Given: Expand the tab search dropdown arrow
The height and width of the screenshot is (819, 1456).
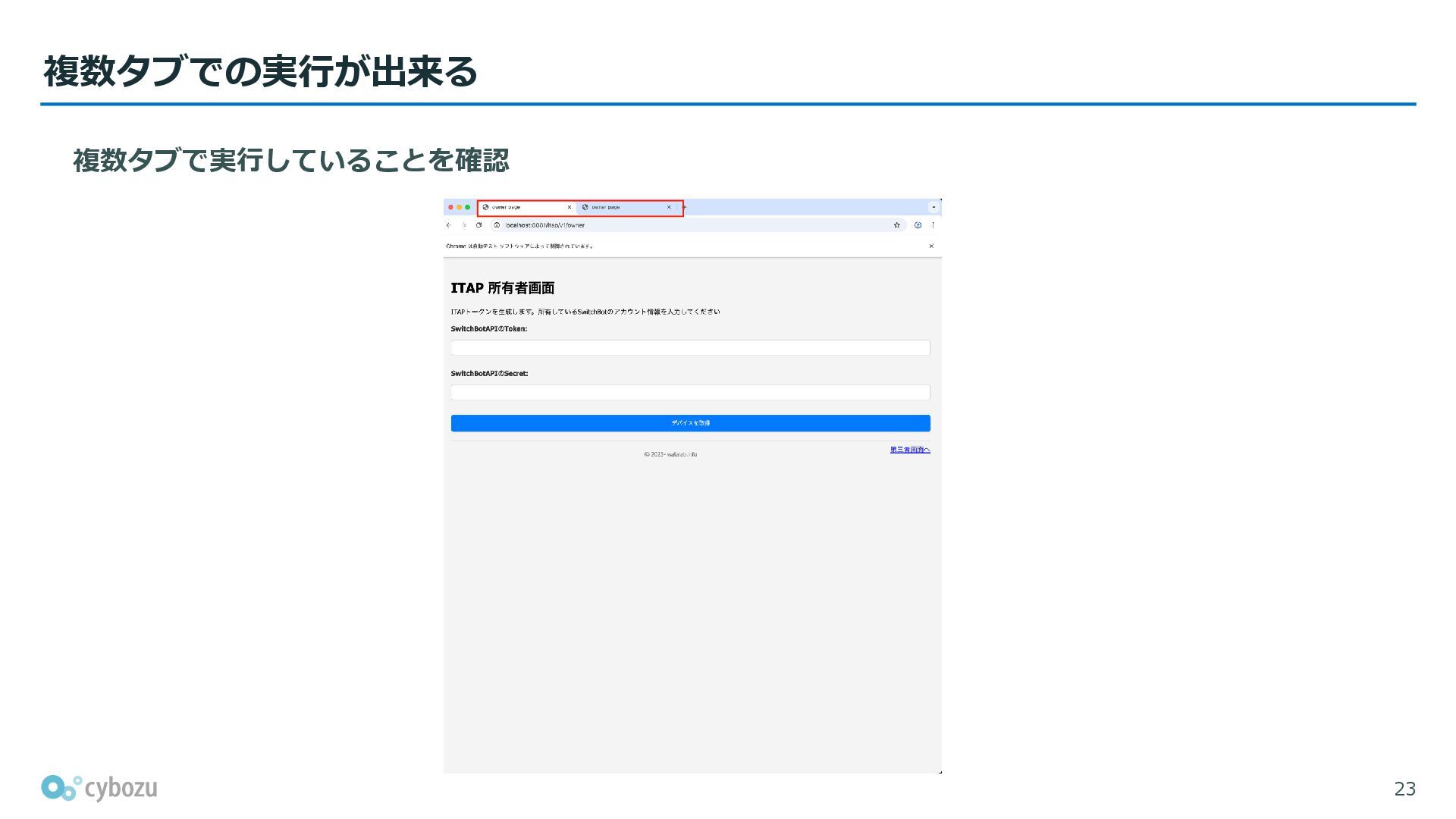Looking at the screenshot, I should click(x=934, y=207).
